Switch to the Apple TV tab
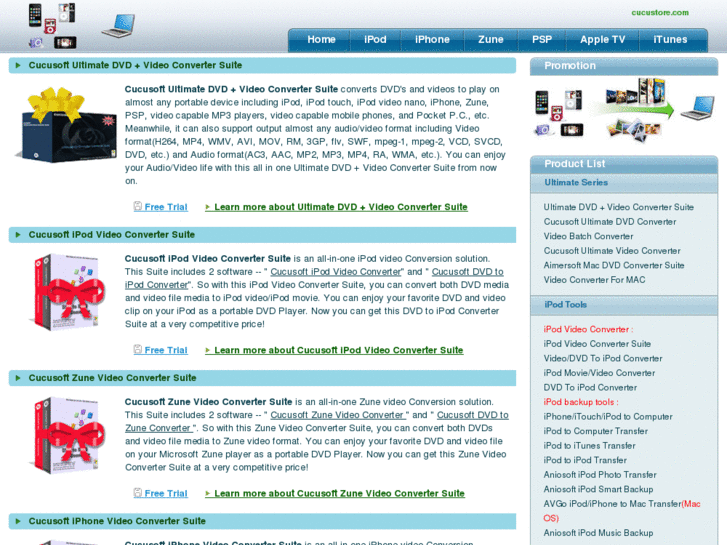Image resolution: width=727 pixels, height=545 pixels. pos(602,40)
